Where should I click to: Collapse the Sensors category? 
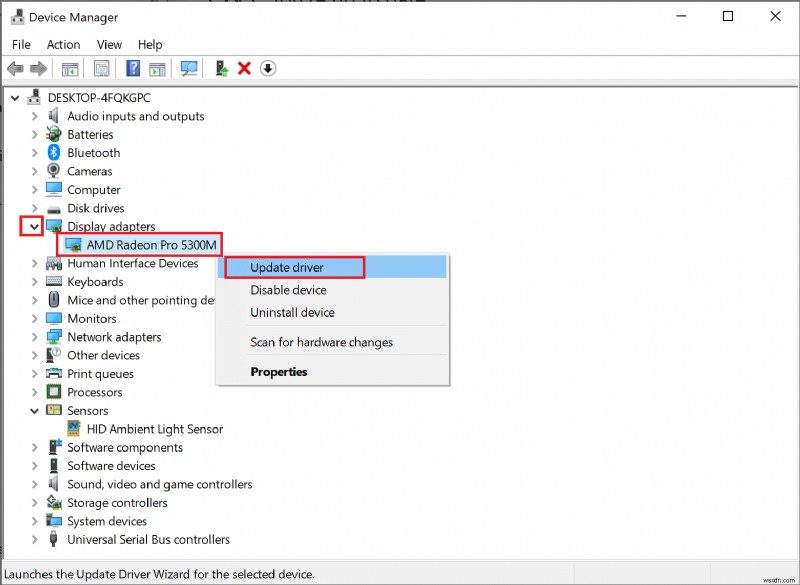click(35, 411)
